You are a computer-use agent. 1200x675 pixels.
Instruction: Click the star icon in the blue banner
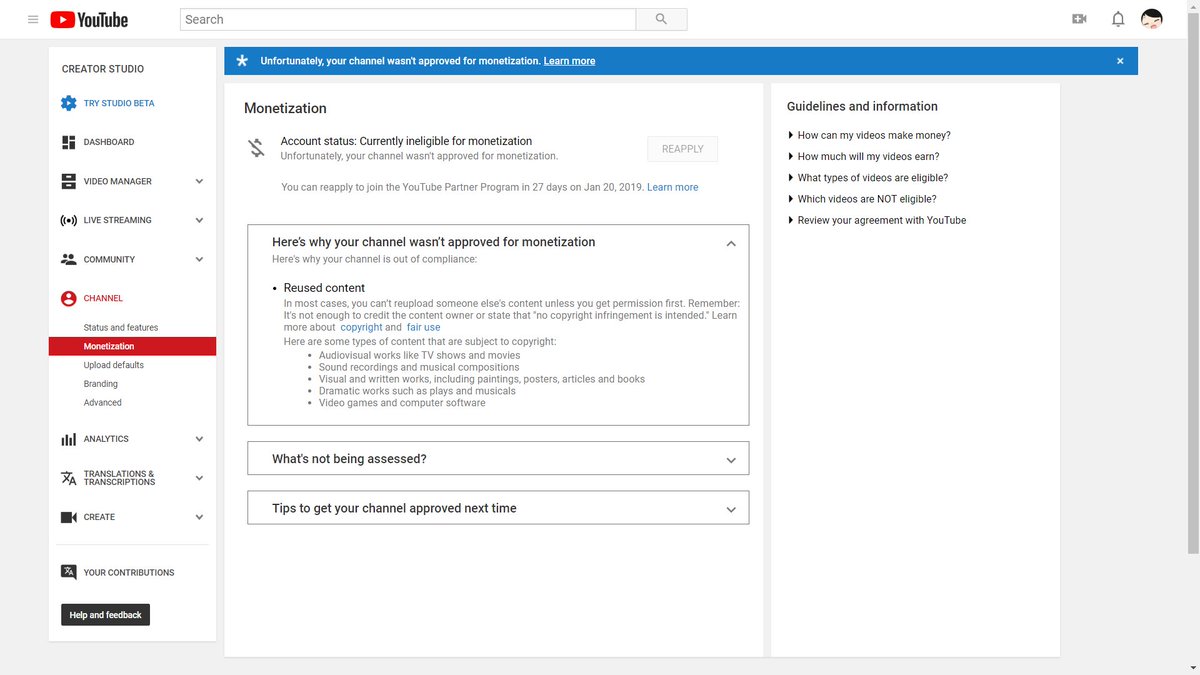241,60
